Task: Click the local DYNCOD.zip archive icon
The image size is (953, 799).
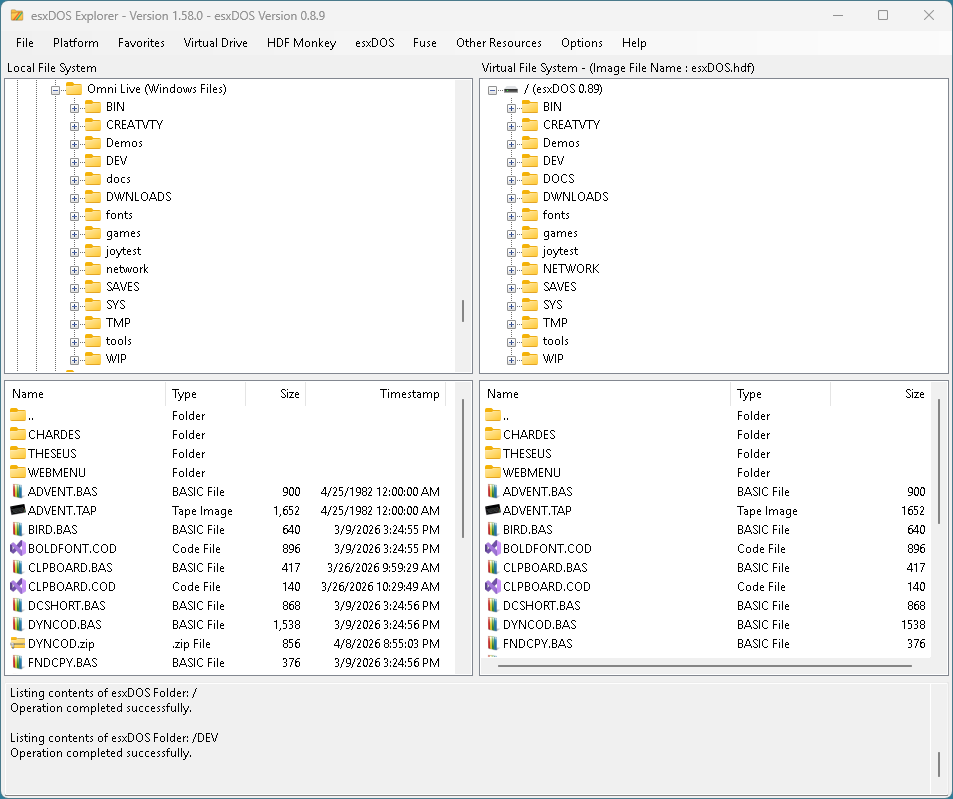Action: point(18,643)
